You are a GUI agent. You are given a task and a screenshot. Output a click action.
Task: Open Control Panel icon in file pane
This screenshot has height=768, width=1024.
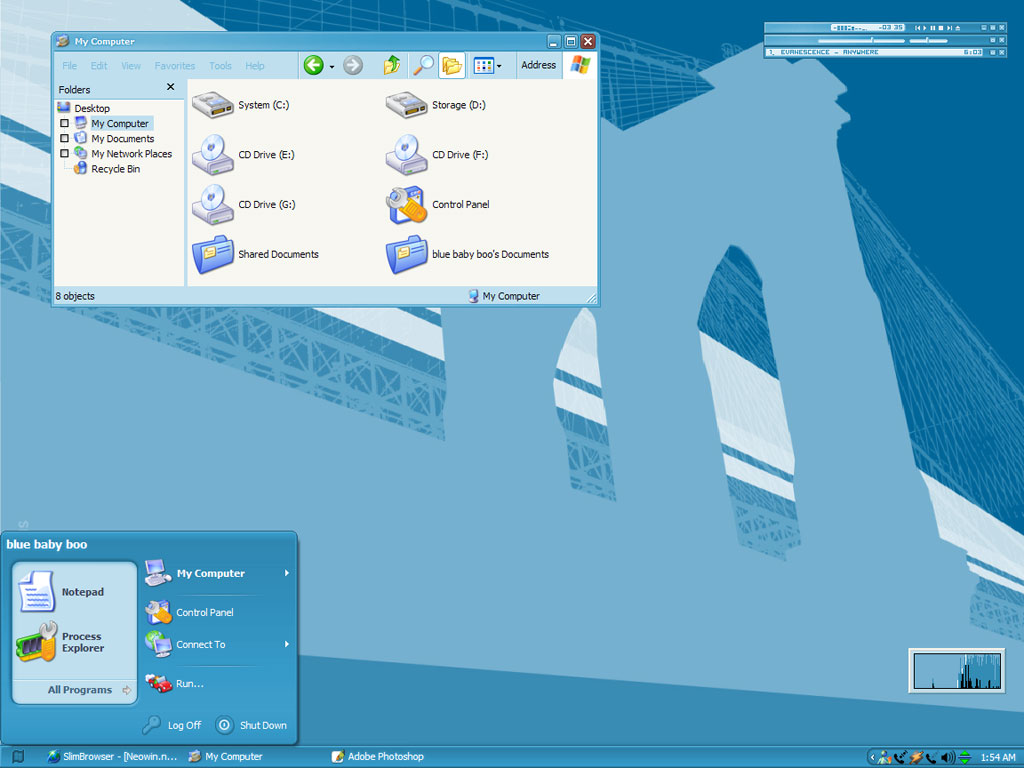click(x=406, y=205)
